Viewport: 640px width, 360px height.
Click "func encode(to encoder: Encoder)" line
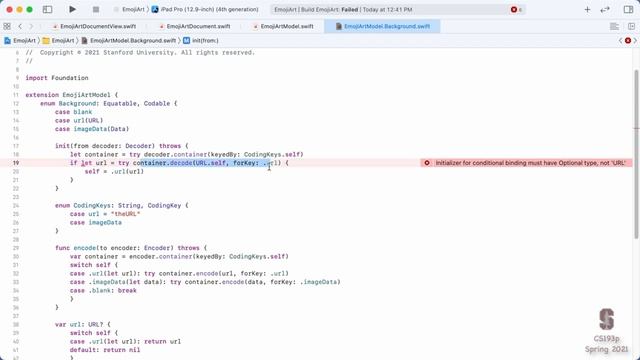[131, 248]
